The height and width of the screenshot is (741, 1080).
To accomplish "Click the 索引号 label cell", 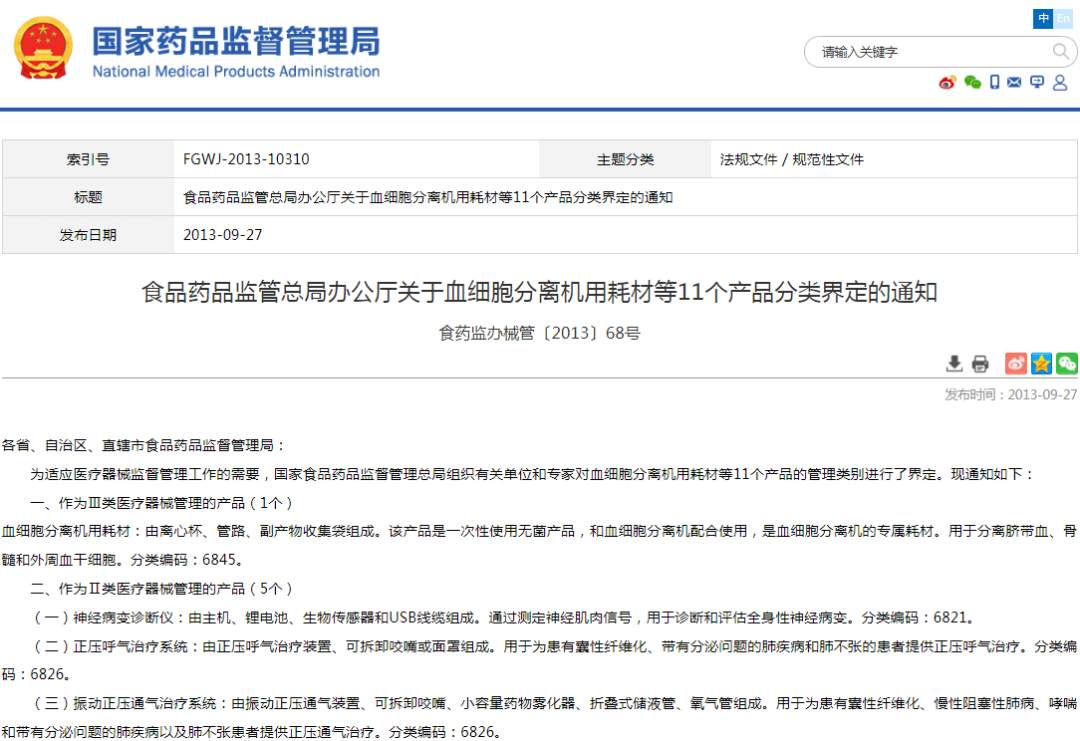I will point(88,160).
